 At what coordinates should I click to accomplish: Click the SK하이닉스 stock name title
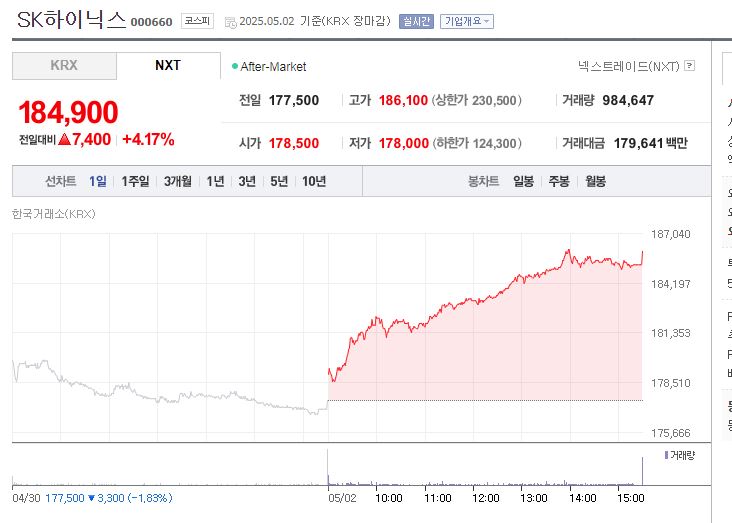[70, 20]
